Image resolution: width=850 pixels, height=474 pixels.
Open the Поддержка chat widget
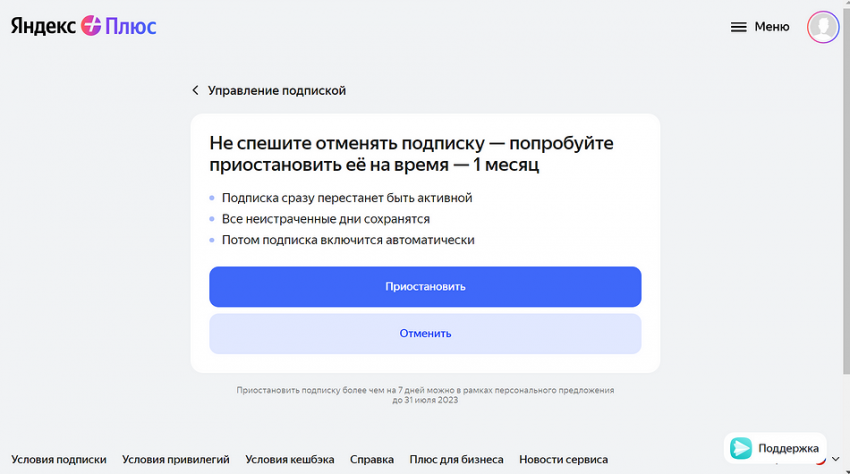[788, 448]
